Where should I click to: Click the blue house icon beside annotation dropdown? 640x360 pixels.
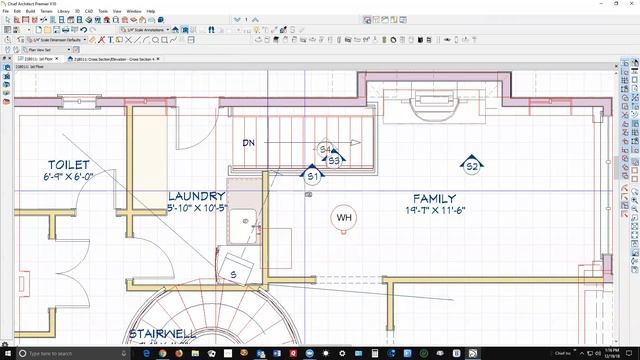(175, 30)
